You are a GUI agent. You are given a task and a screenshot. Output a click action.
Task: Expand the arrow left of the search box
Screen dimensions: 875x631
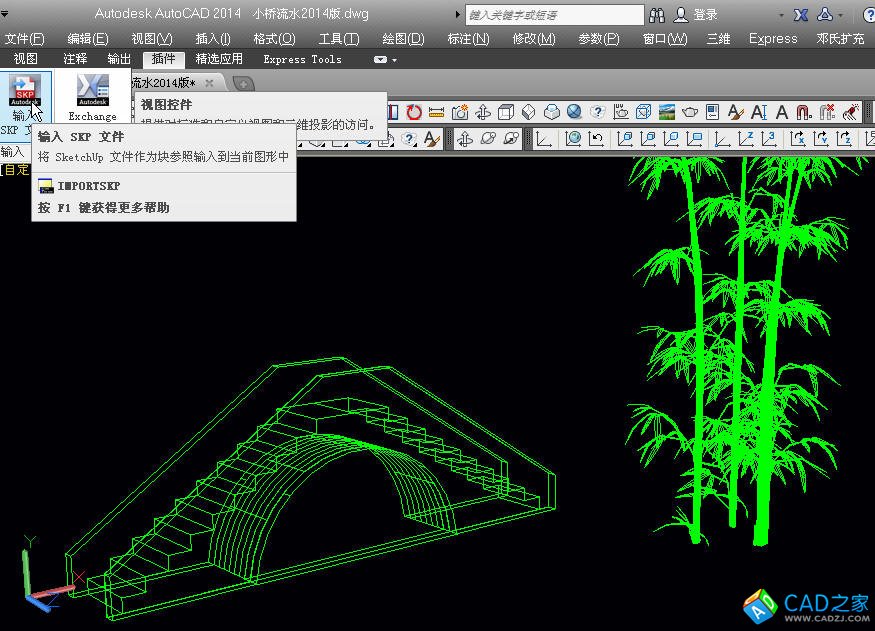coord(457,15)
